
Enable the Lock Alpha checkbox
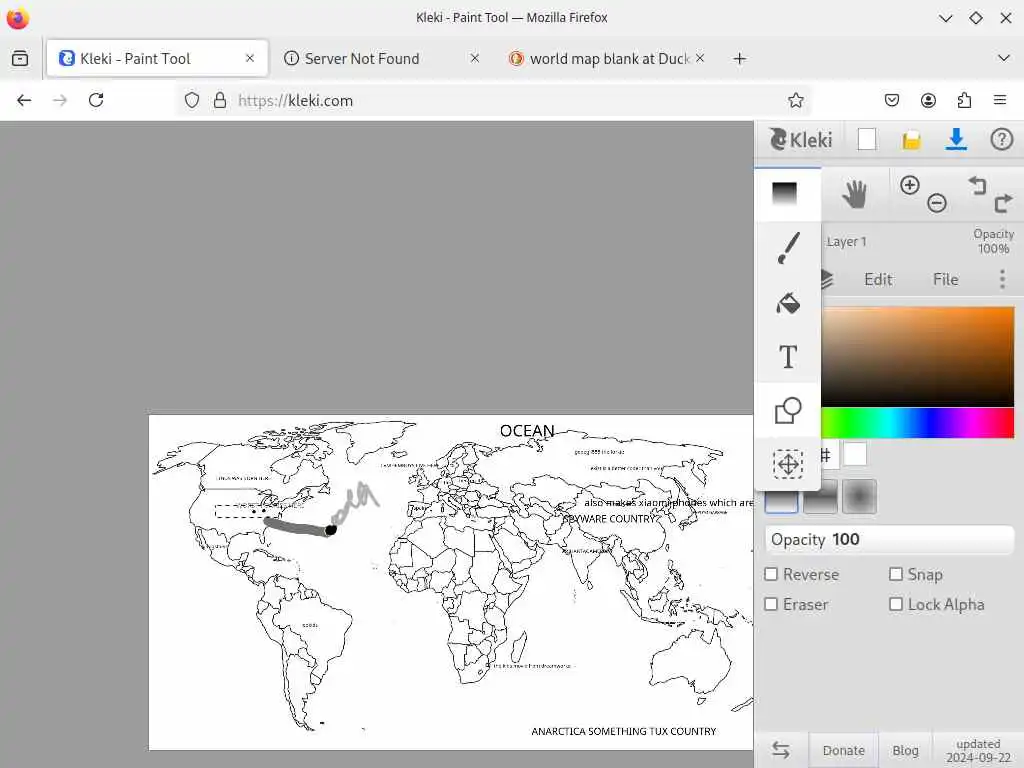click(x=896, y=604)
